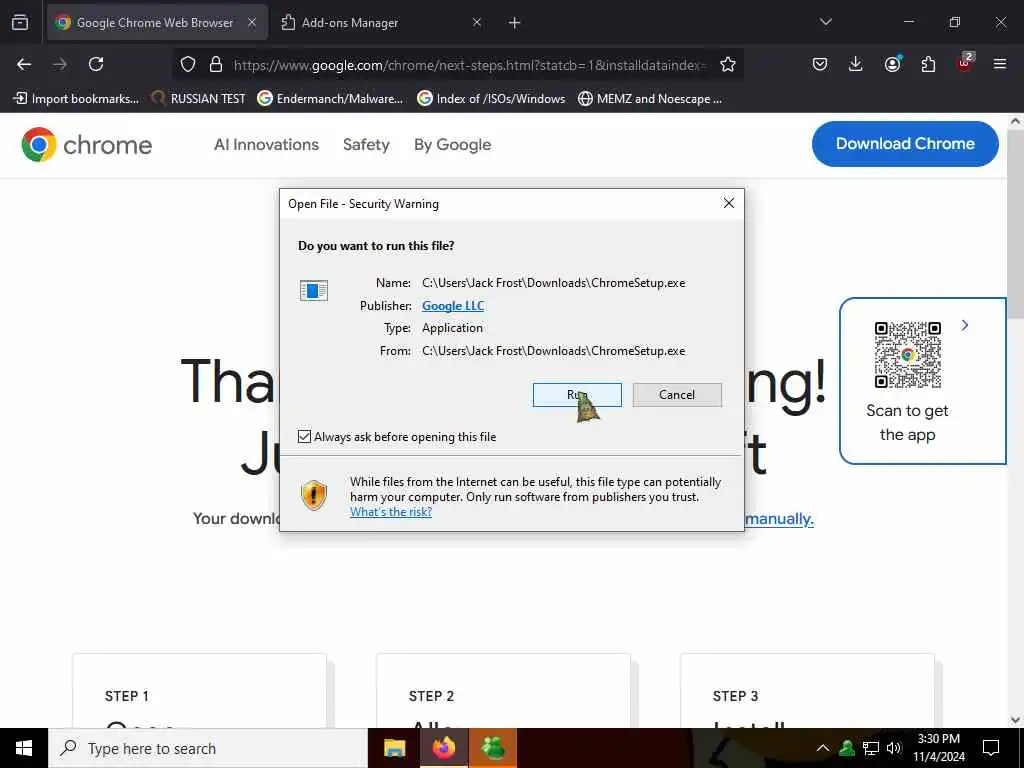Viewport: 1024px width, 768px height.
Task: Click the page vertical scrollbar thumb
Action: (x=1015, y=222)
